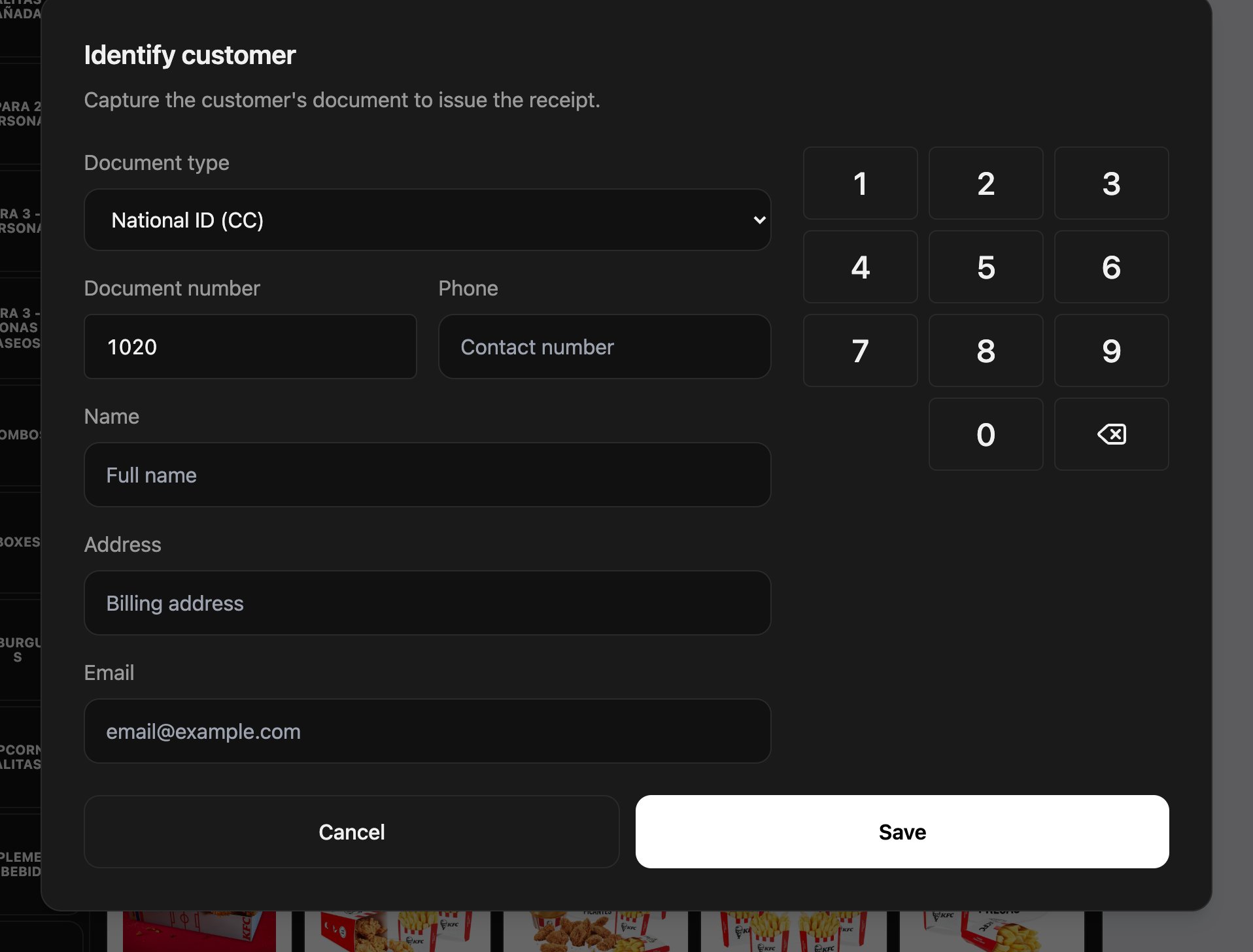
Task: Tap keypad digit 1
Action: tap(860, 183)
